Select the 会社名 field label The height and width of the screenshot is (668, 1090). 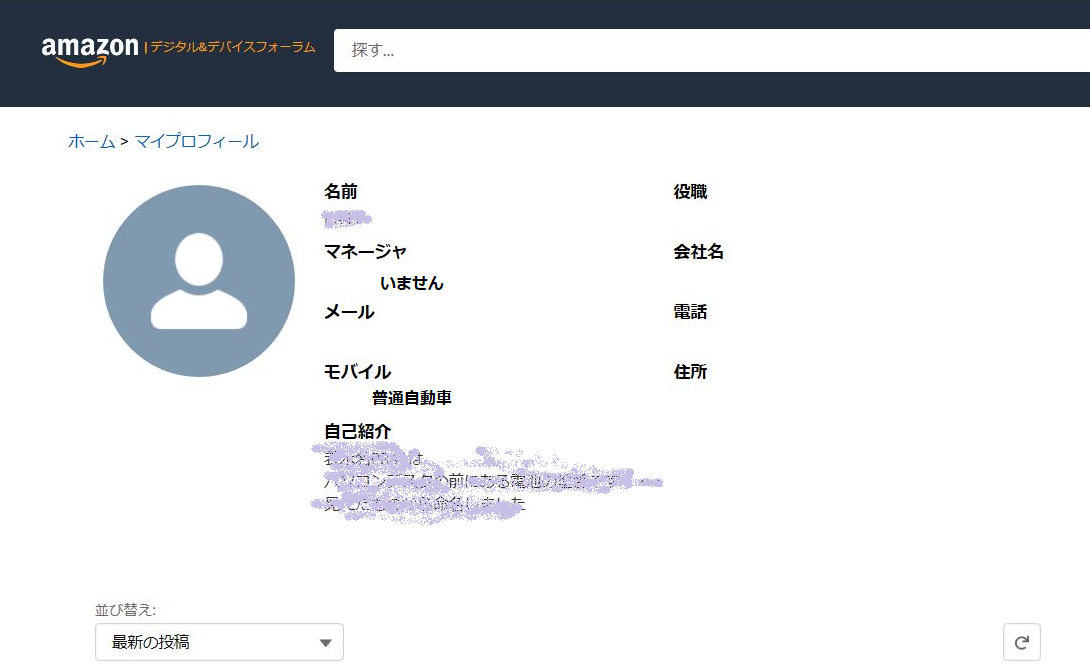[699, 251]
